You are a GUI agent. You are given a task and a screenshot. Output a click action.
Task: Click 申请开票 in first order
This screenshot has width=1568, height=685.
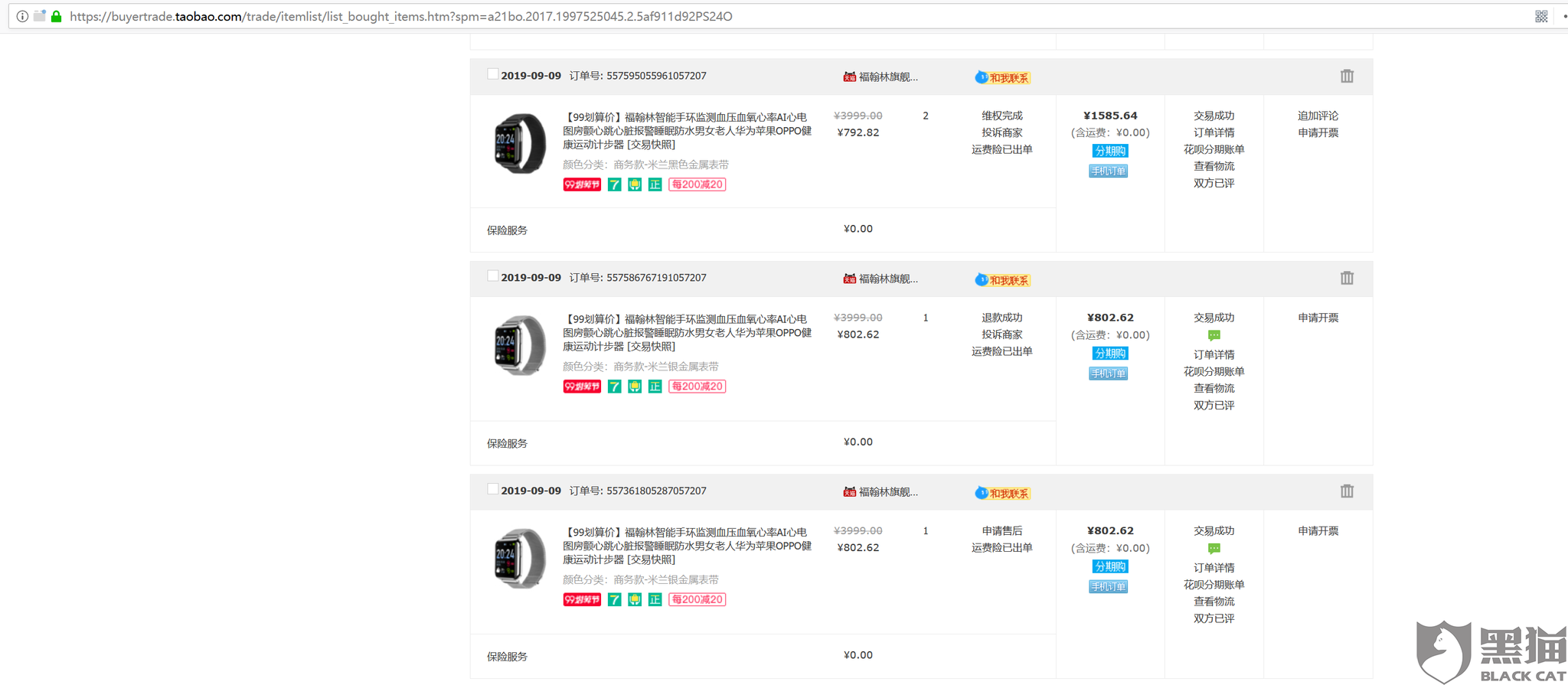coord(1318,132)
